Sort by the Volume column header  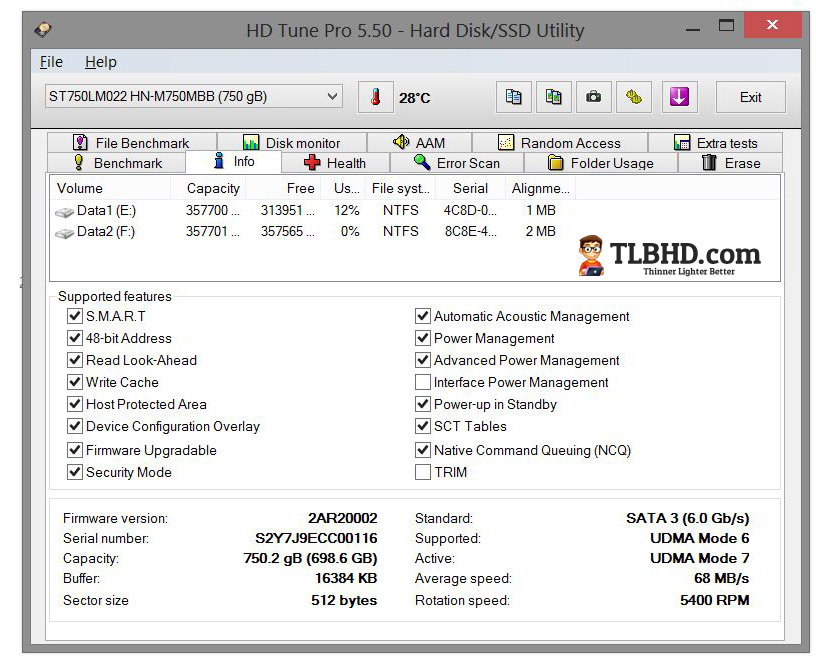(x=110, y=188)
